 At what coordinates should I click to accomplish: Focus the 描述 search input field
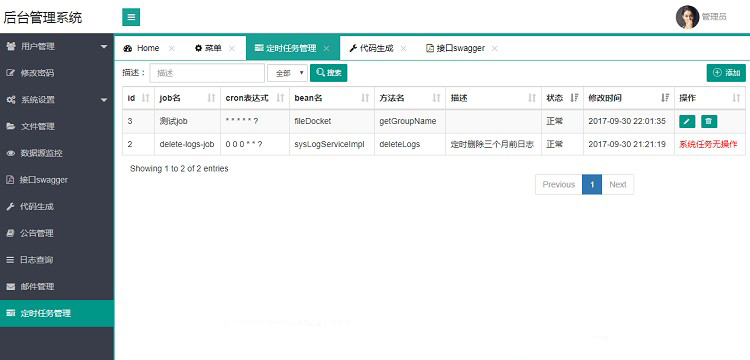207,73
